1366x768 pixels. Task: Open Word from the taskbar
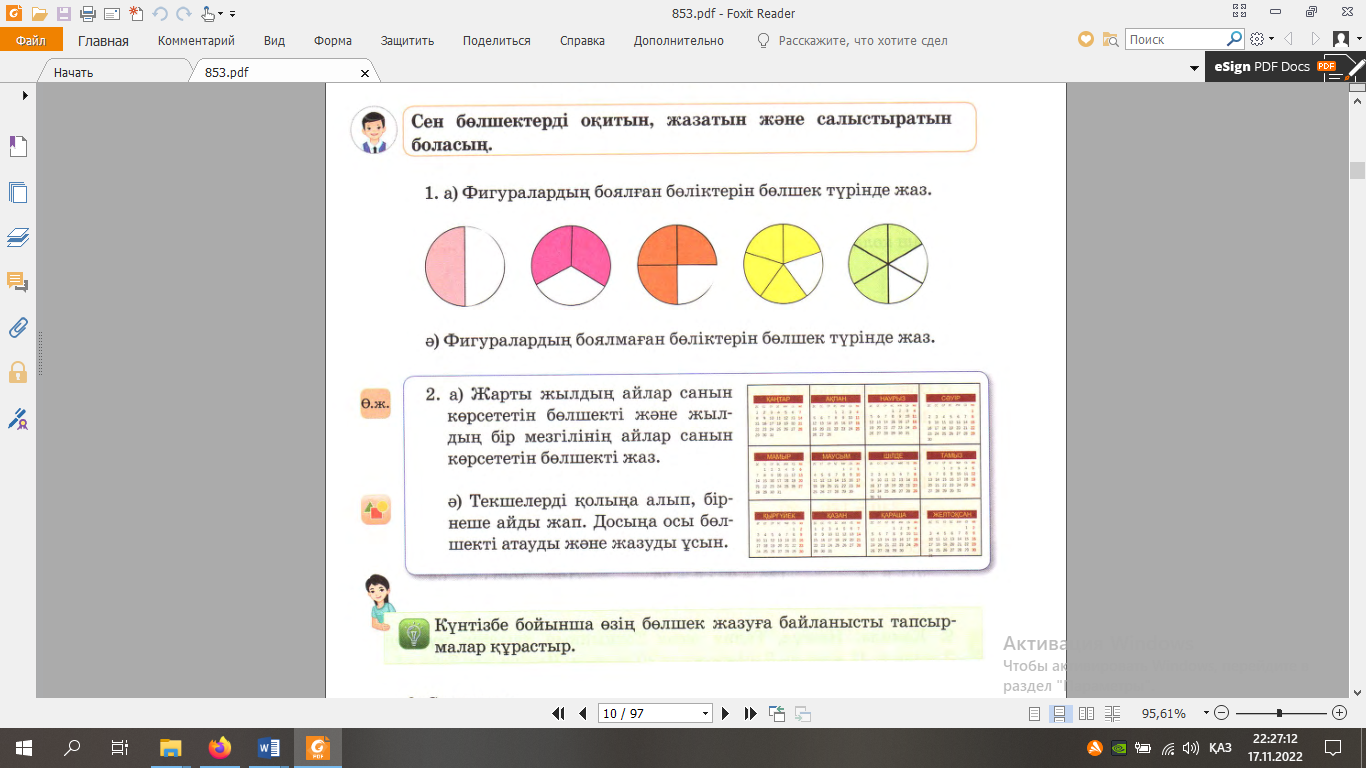coord(268,747)
